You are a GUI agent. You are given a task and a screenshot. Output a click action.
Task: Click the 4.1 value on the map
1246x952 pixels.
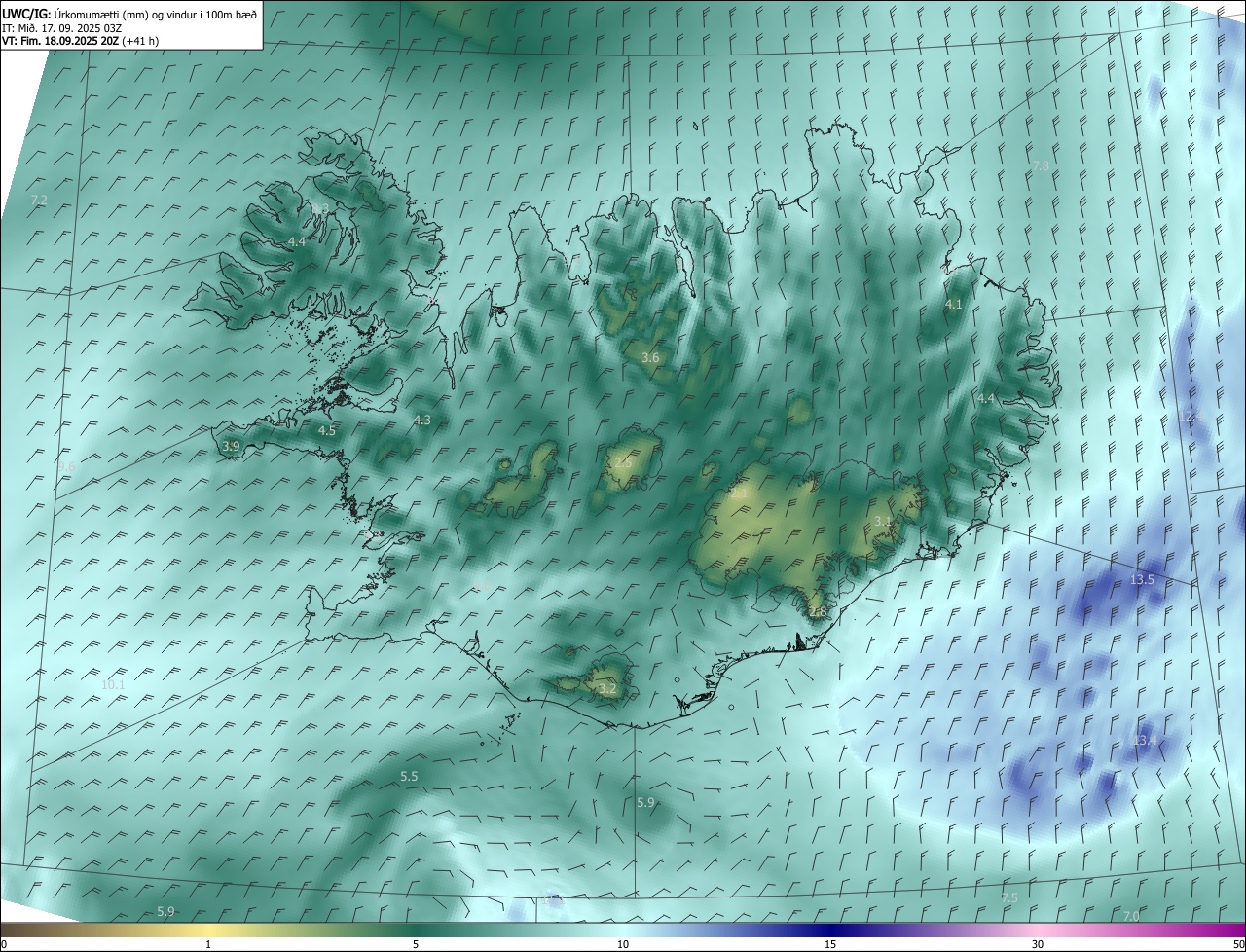tap(954, 304)
